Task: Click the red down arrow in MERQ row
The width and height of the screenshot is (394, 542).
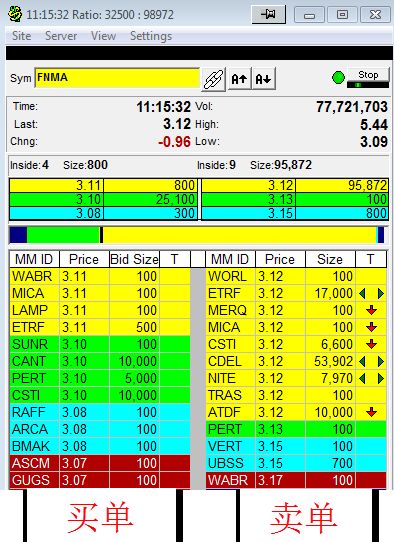Action: pos(372,310)
